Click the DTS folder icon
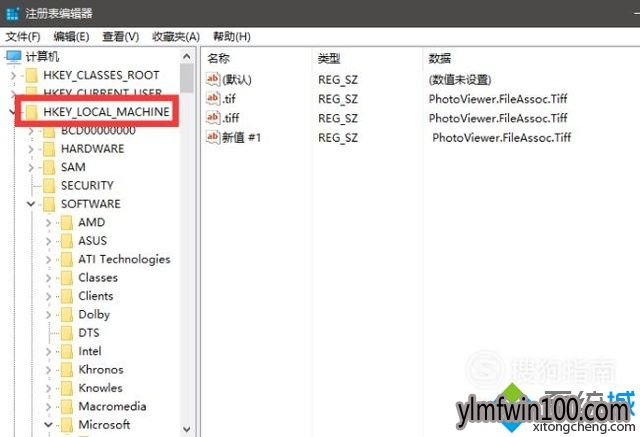This screenshot has width=640, height=437. tap(67, 333)
